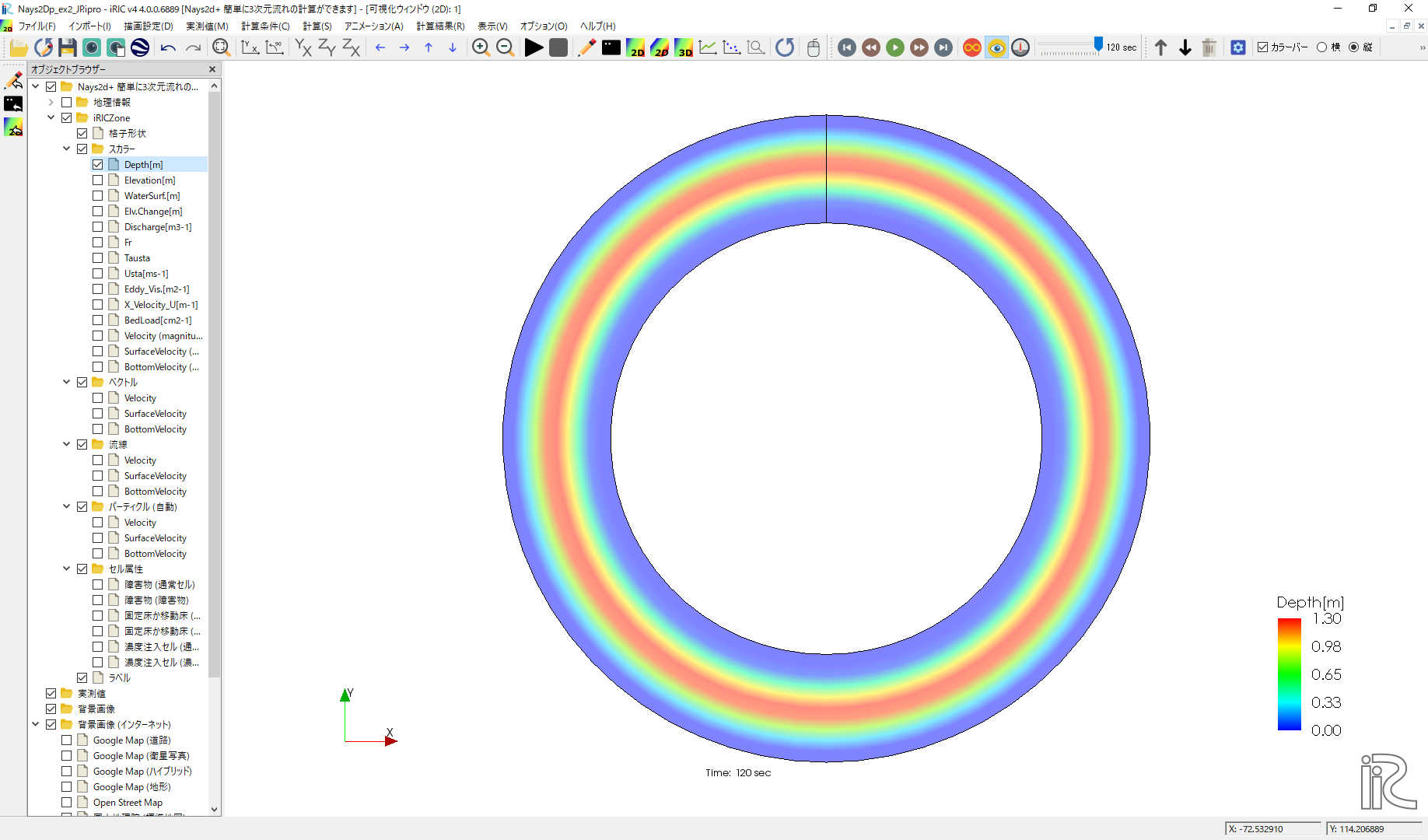1428x840 pixels.
Task: Move view up with blue arrow
Action: (x=429, y=47)
